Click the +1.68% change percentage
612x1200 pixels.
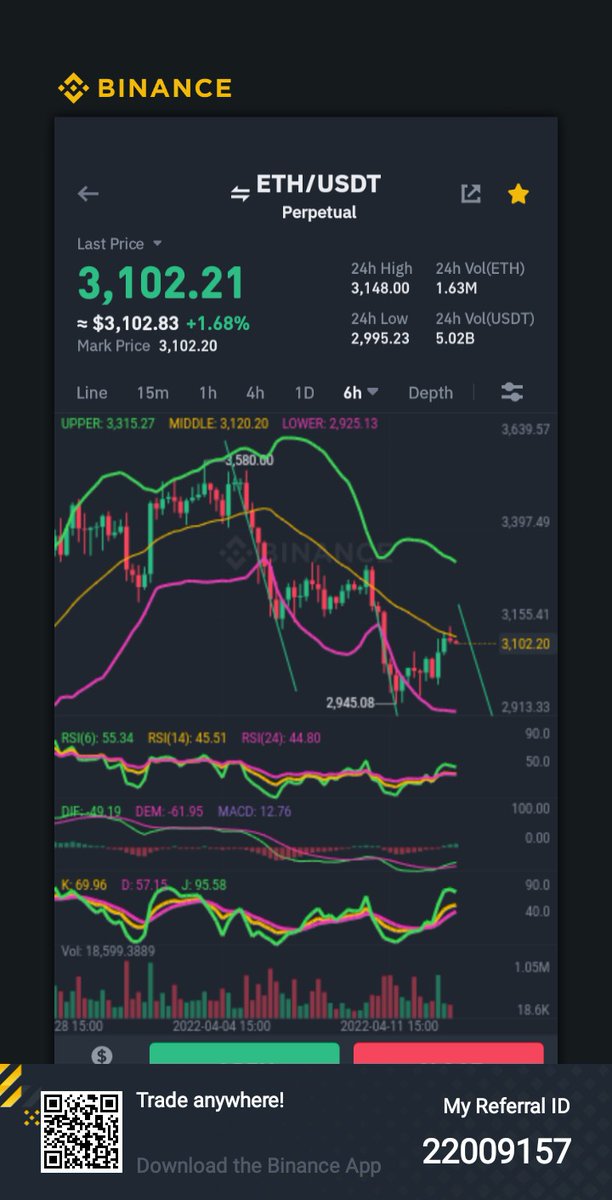coord(217,323)
